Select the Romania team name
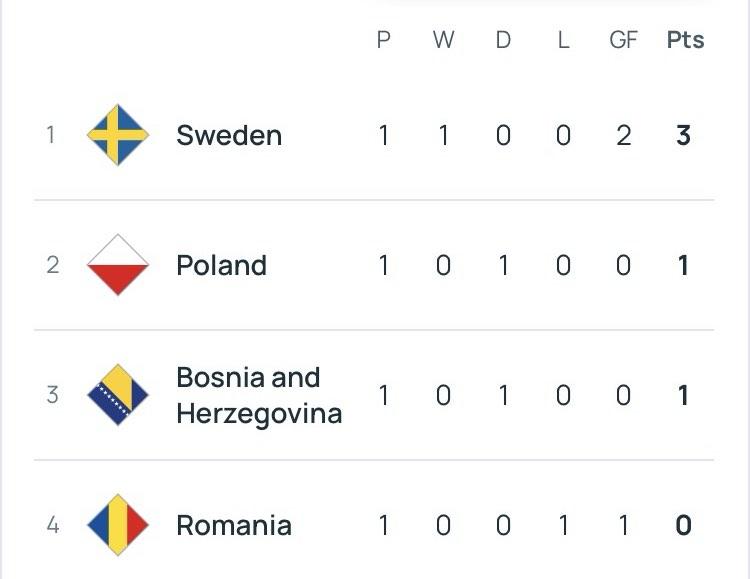This screenshot has width=750, height=579. pos(234,525)
